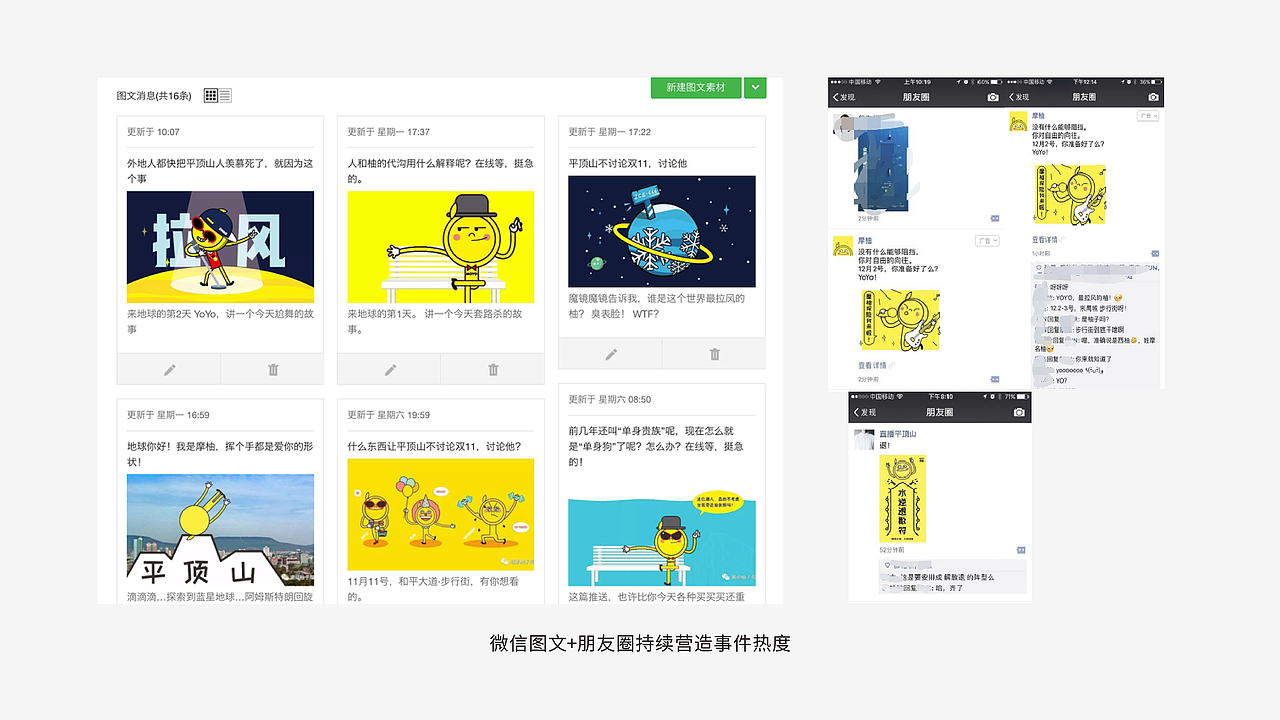Screen dimensions: 1280x720
Task: Expand the 广告 dropdown on the 摩柚 post
Action: pyautogui.click(x=987, y=239)
